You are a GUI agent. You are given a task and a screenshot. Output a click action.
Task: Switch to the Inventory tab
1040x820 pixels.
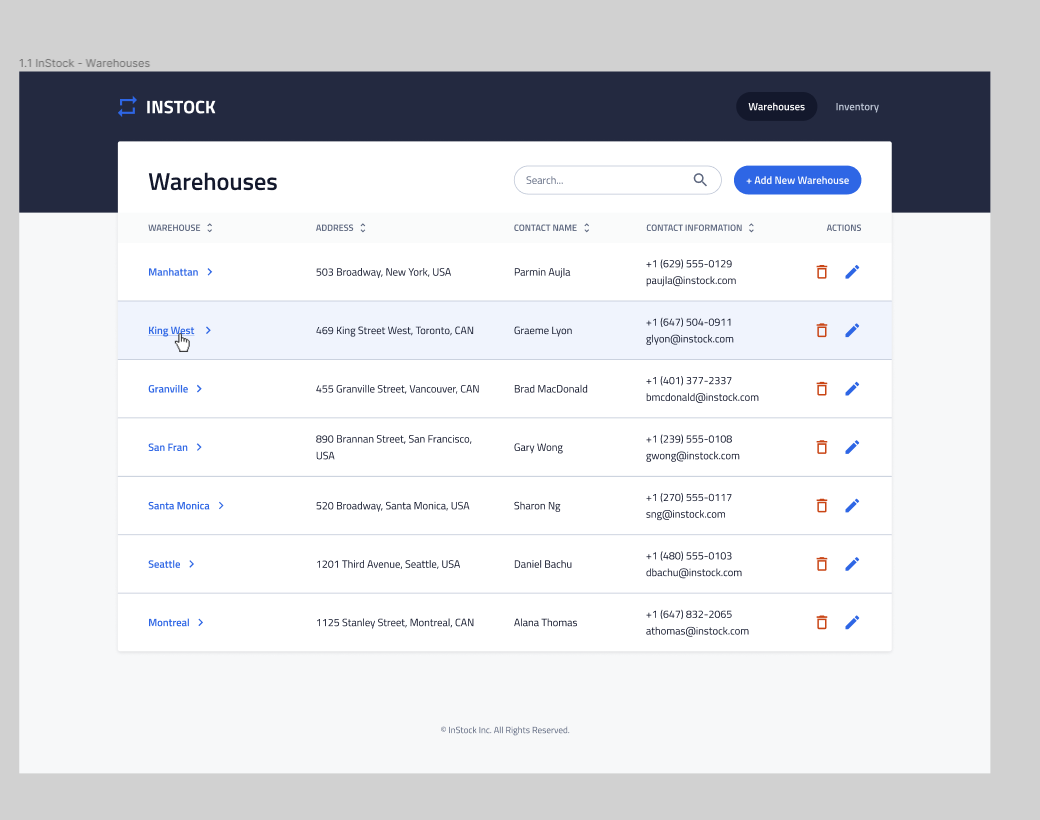(x=857, y=106)
